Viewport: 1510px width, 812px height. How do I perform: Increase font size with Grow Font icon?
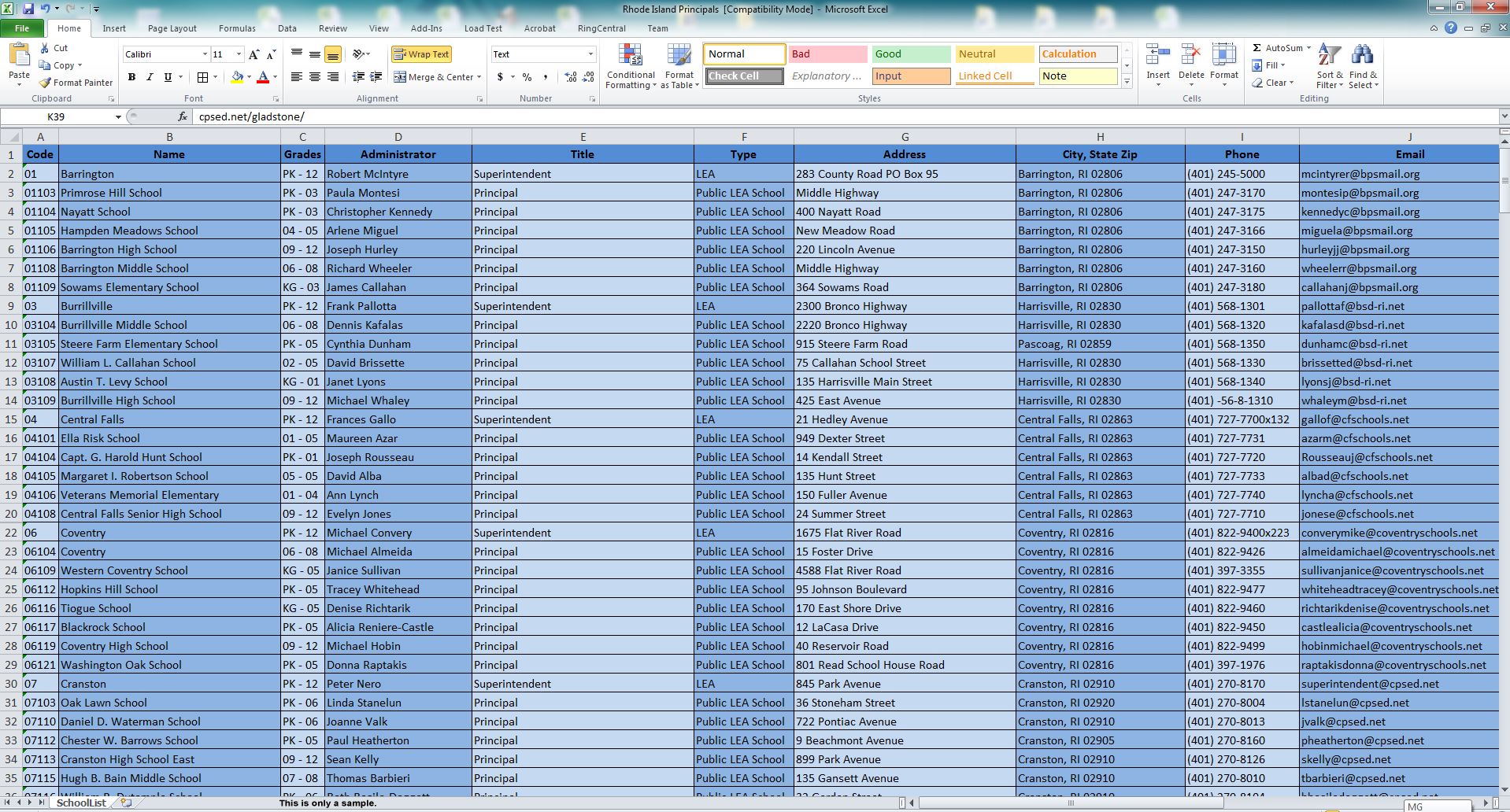click(x=254, y=54)
